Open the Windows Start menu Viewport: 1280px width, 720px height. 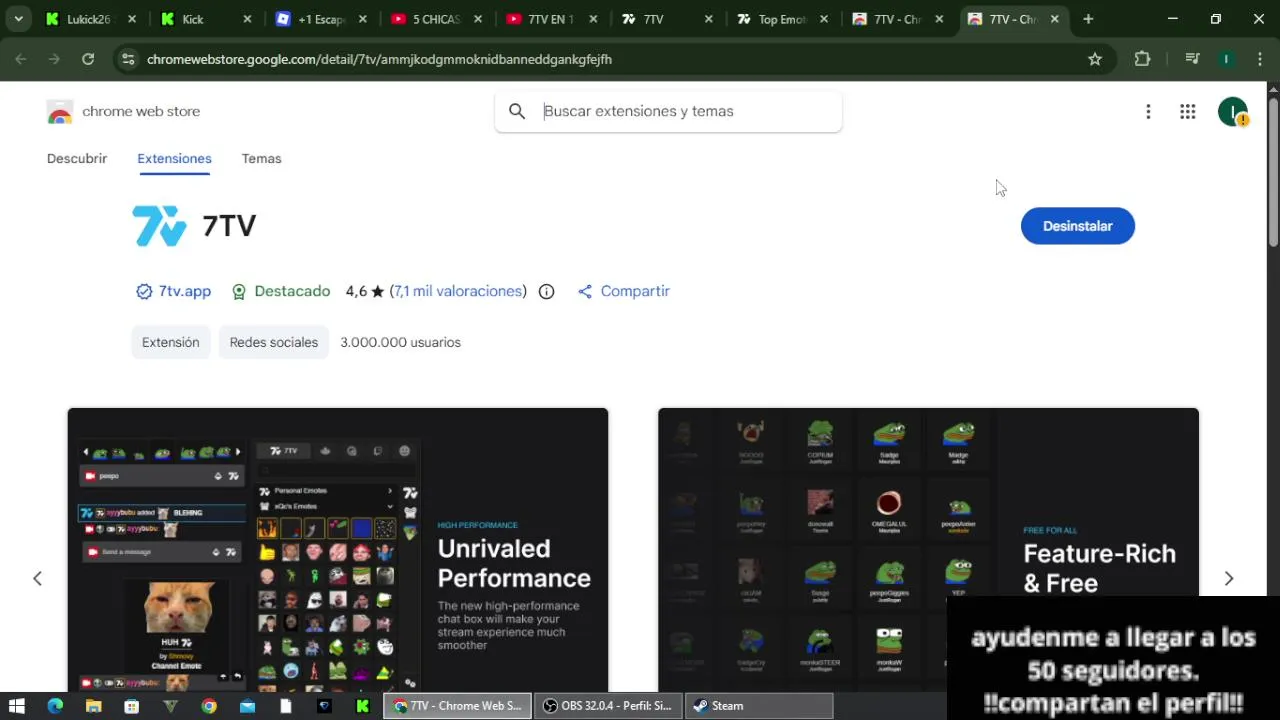point(16,706)
